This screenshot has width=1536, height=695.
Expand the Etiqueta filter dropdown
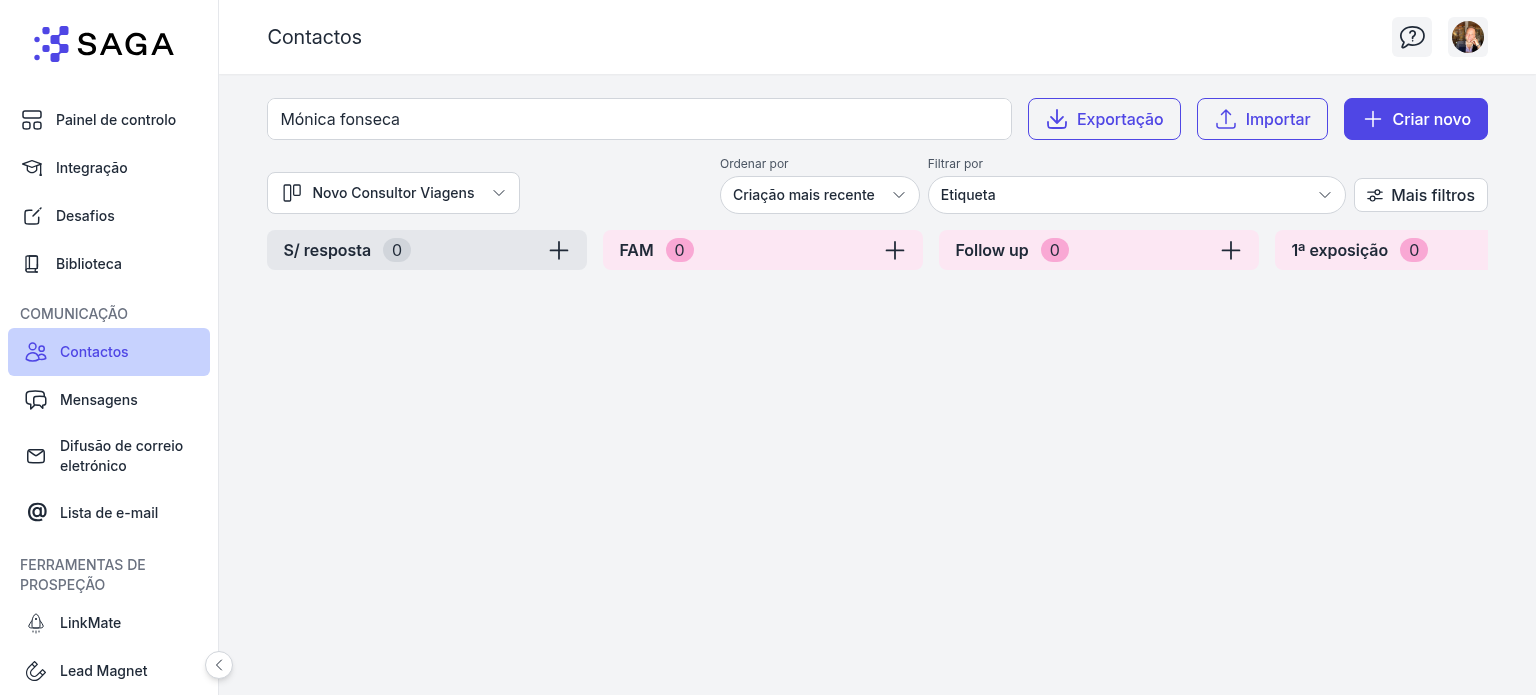coord(1135,195)
